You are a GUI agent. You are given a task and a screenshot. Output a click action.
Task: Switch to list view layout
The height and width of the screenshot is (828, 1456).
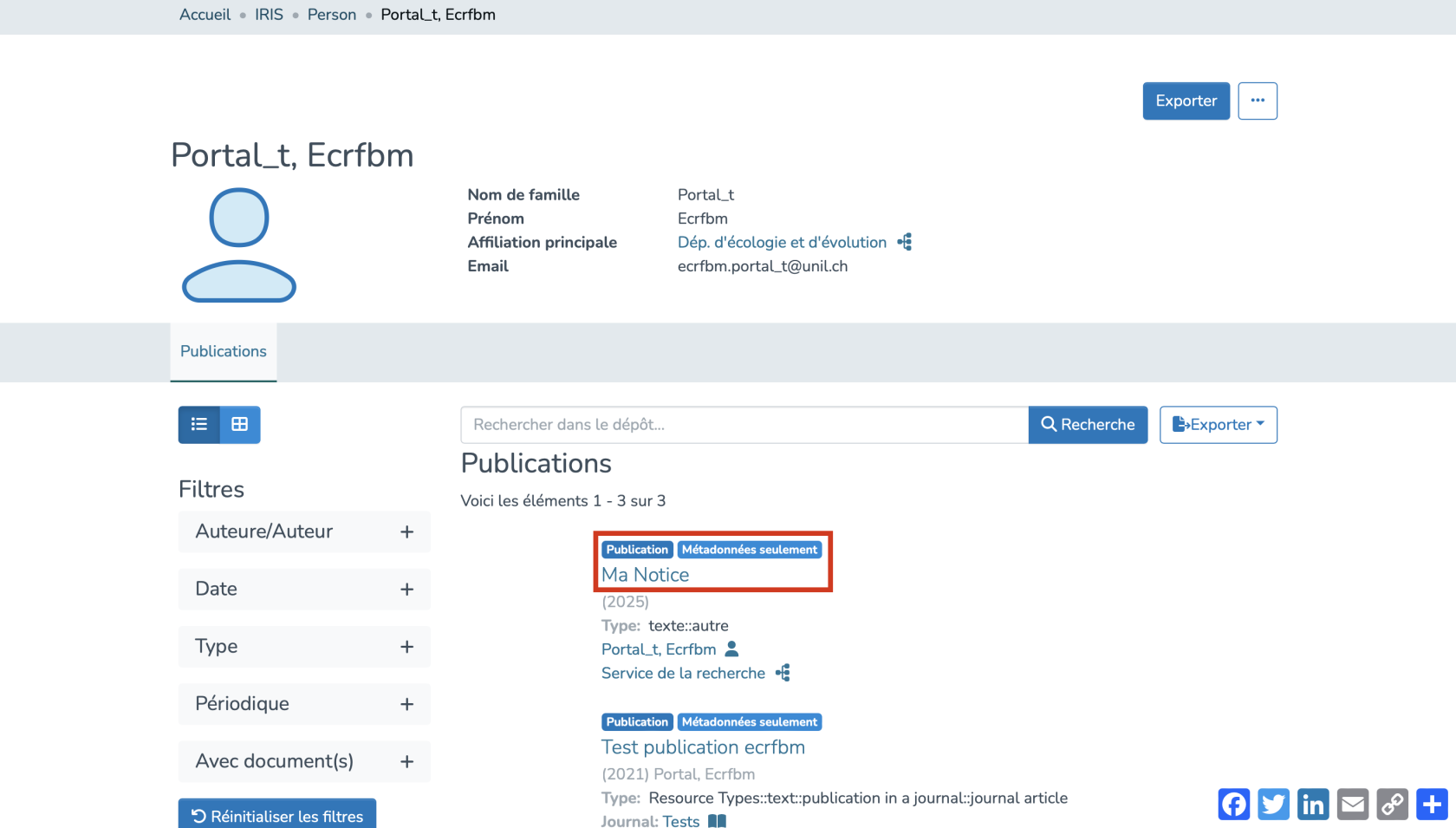[199, 425]
